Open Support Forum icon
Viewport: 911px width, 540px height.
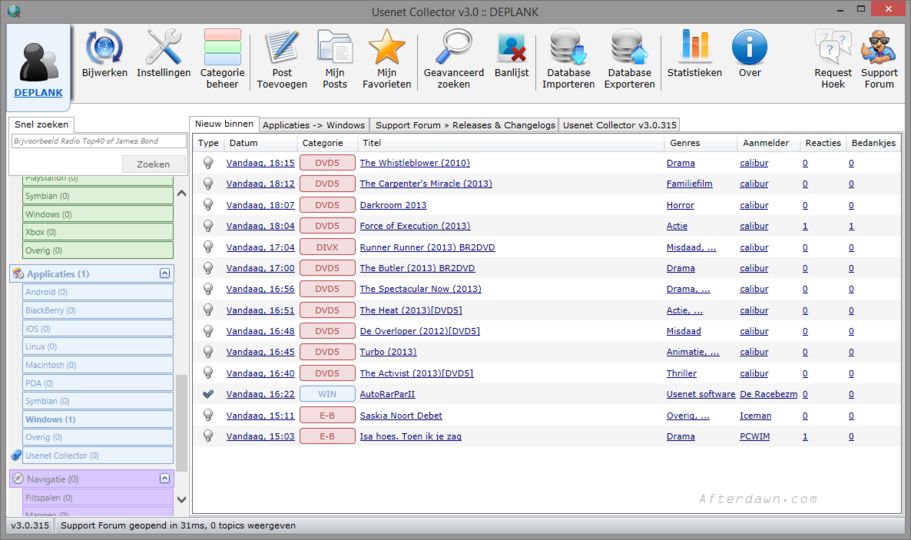point(879,47)
